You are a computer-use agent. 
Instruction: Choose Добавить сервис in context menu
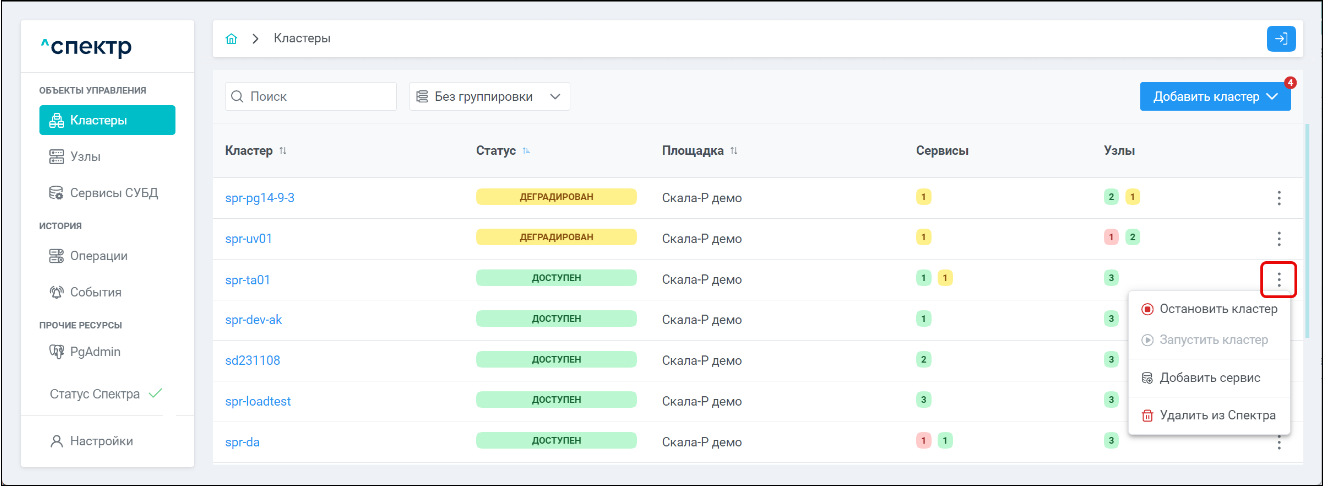point(1209,378)
